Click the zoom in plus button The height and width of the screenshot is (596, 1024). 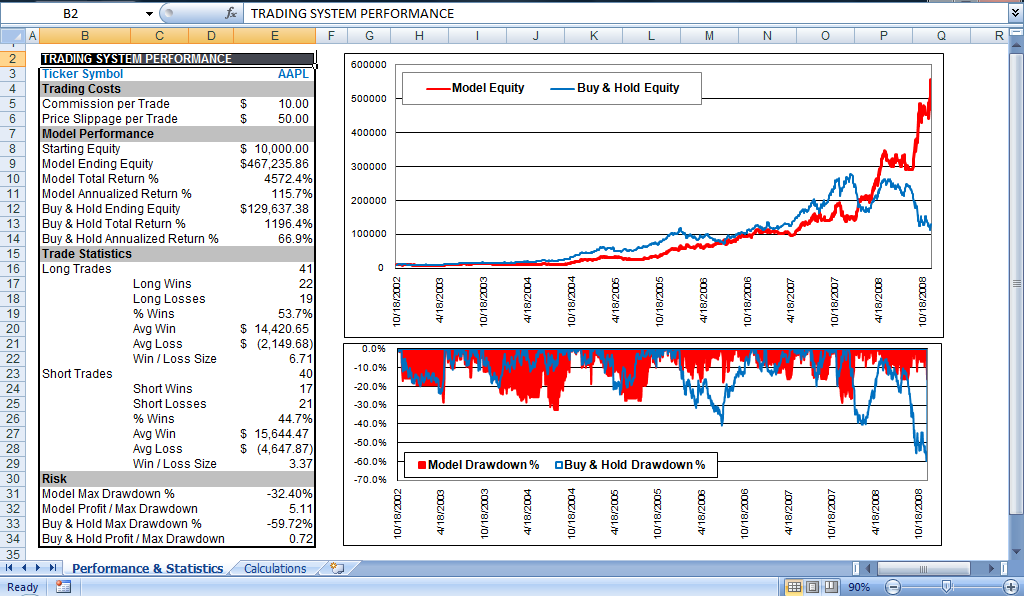[x=1011, y=587]
